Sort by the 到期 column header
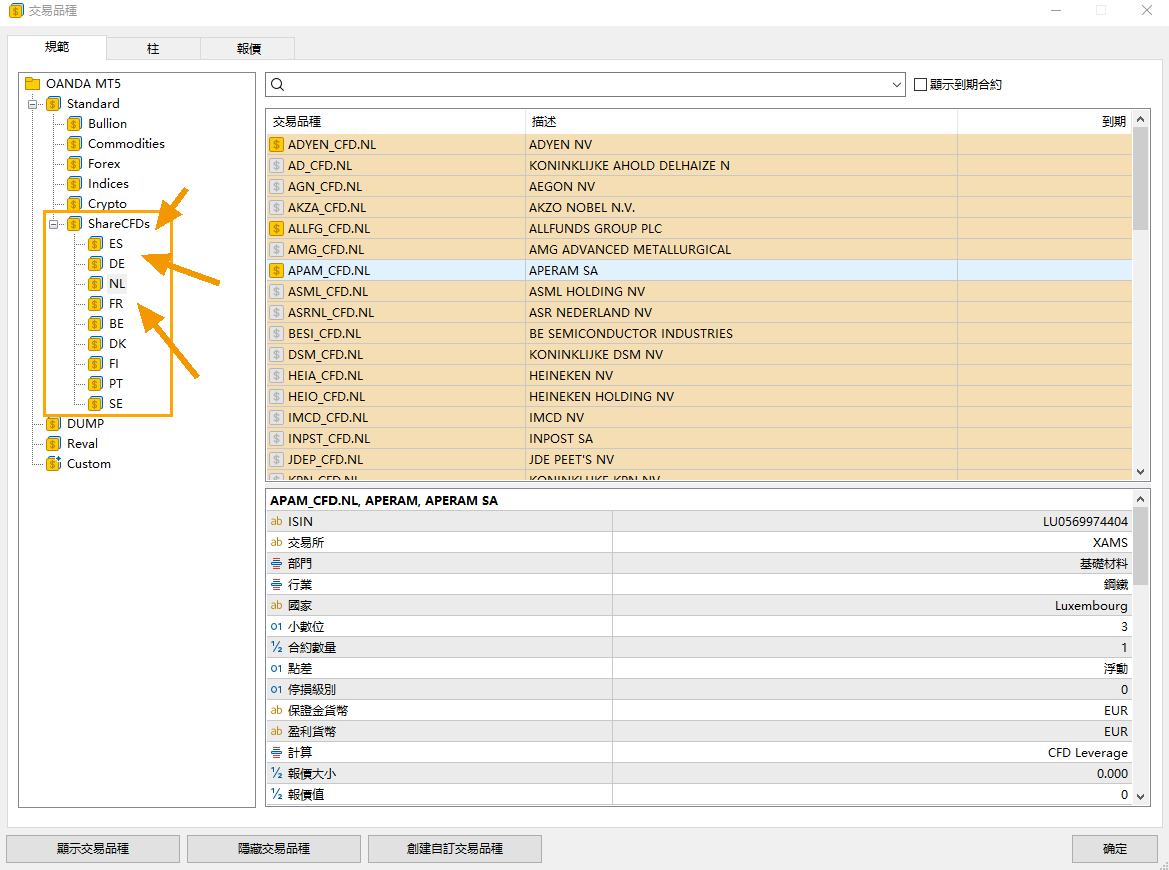 tap(1044, 122)
